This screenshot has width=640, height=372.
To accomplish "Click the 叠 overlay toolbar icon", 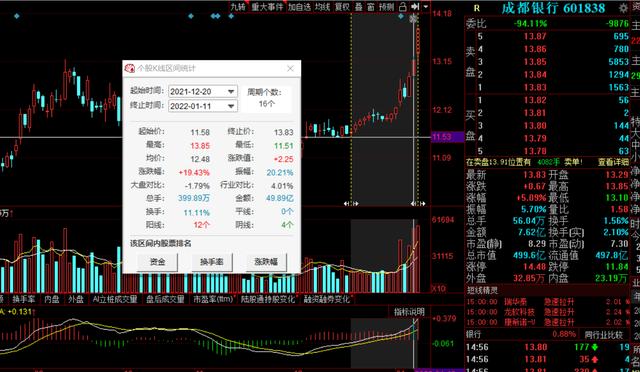I will 358,7.
